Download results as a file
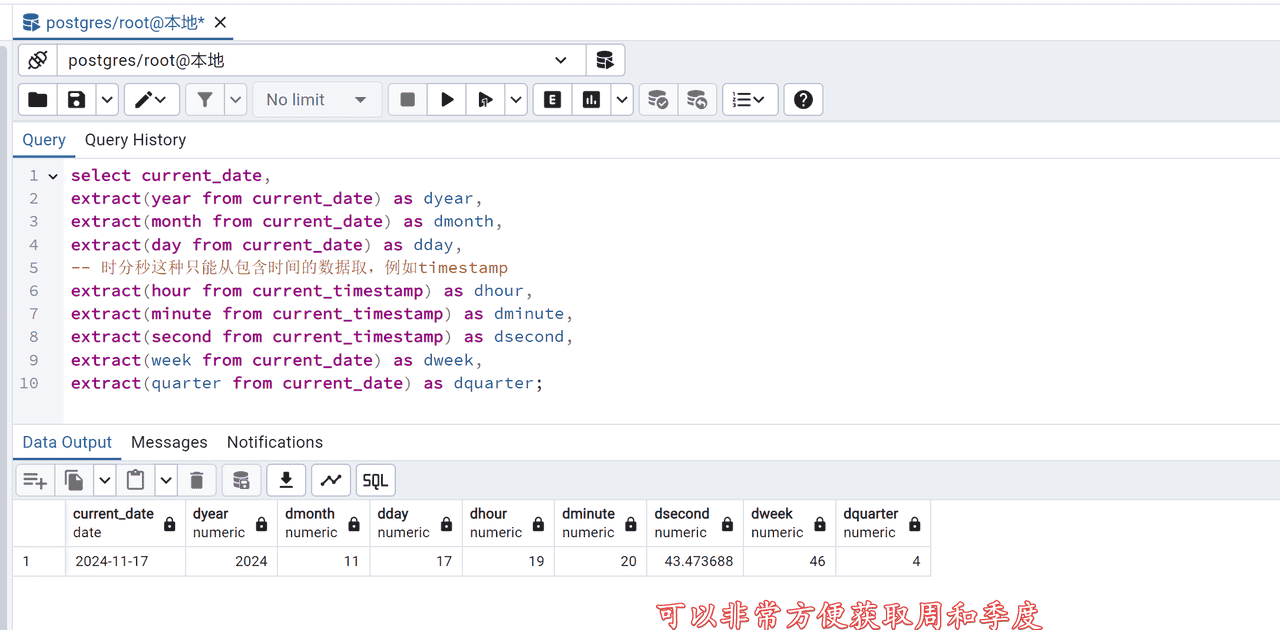Viewport: 1280px width, 630px height. tap(286, 481)
